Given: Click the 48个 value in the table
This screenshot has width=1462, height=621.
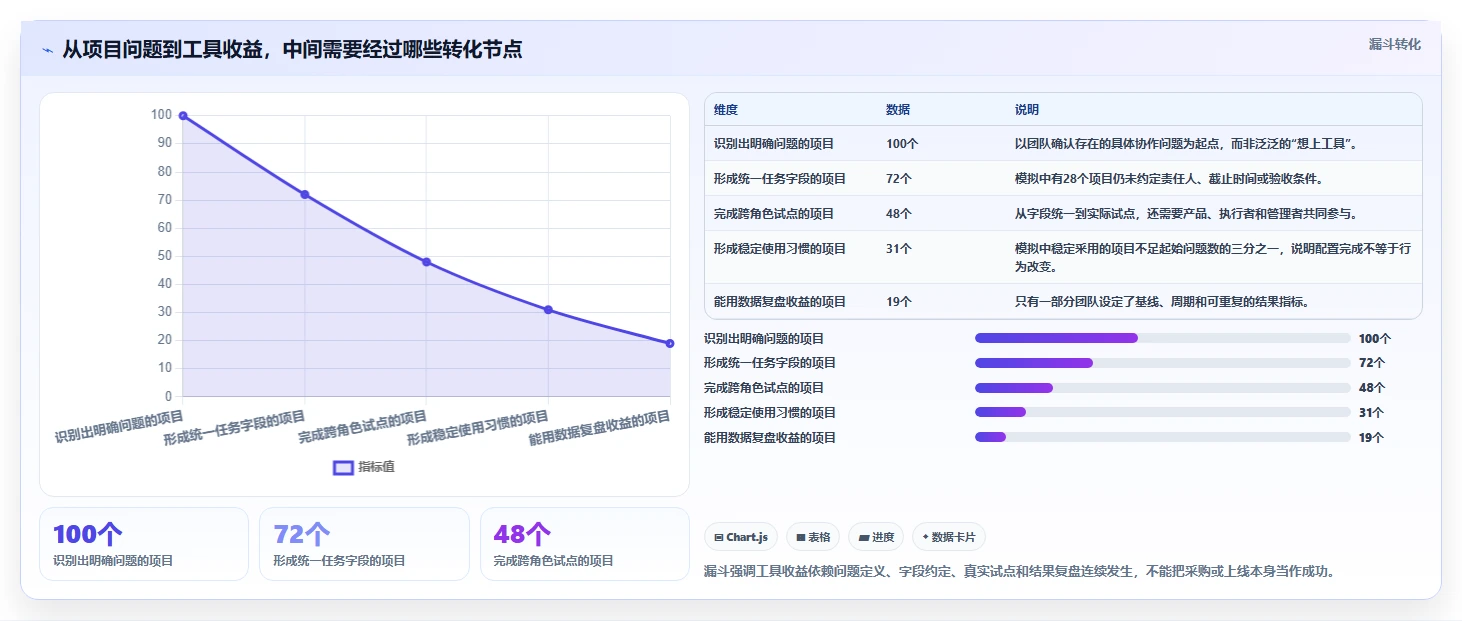Looking at the screenshot, I should pyautogui.click(x=899, y=214).
